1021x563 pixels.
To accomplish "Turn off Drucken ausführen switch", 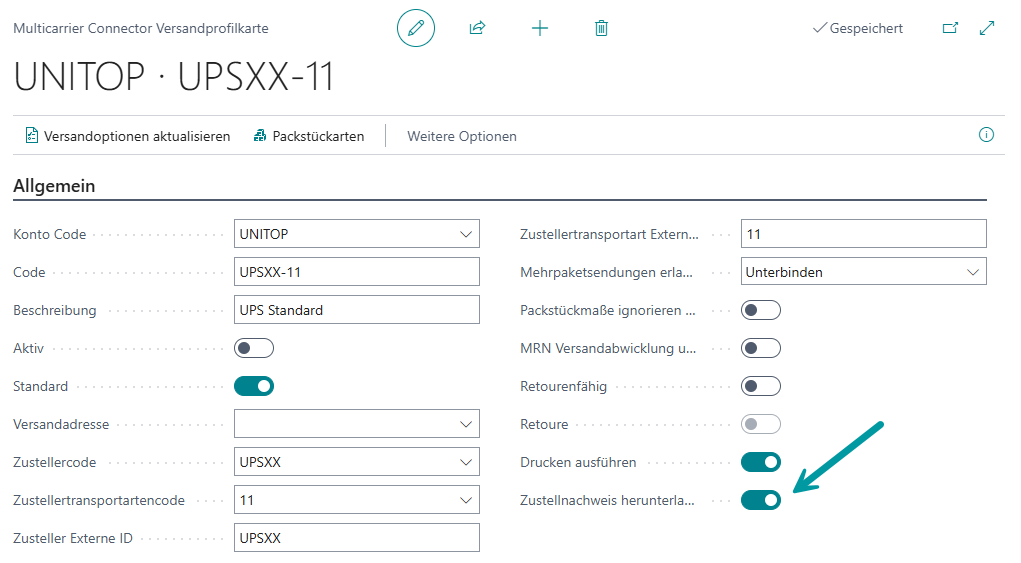I will [760, 462].
